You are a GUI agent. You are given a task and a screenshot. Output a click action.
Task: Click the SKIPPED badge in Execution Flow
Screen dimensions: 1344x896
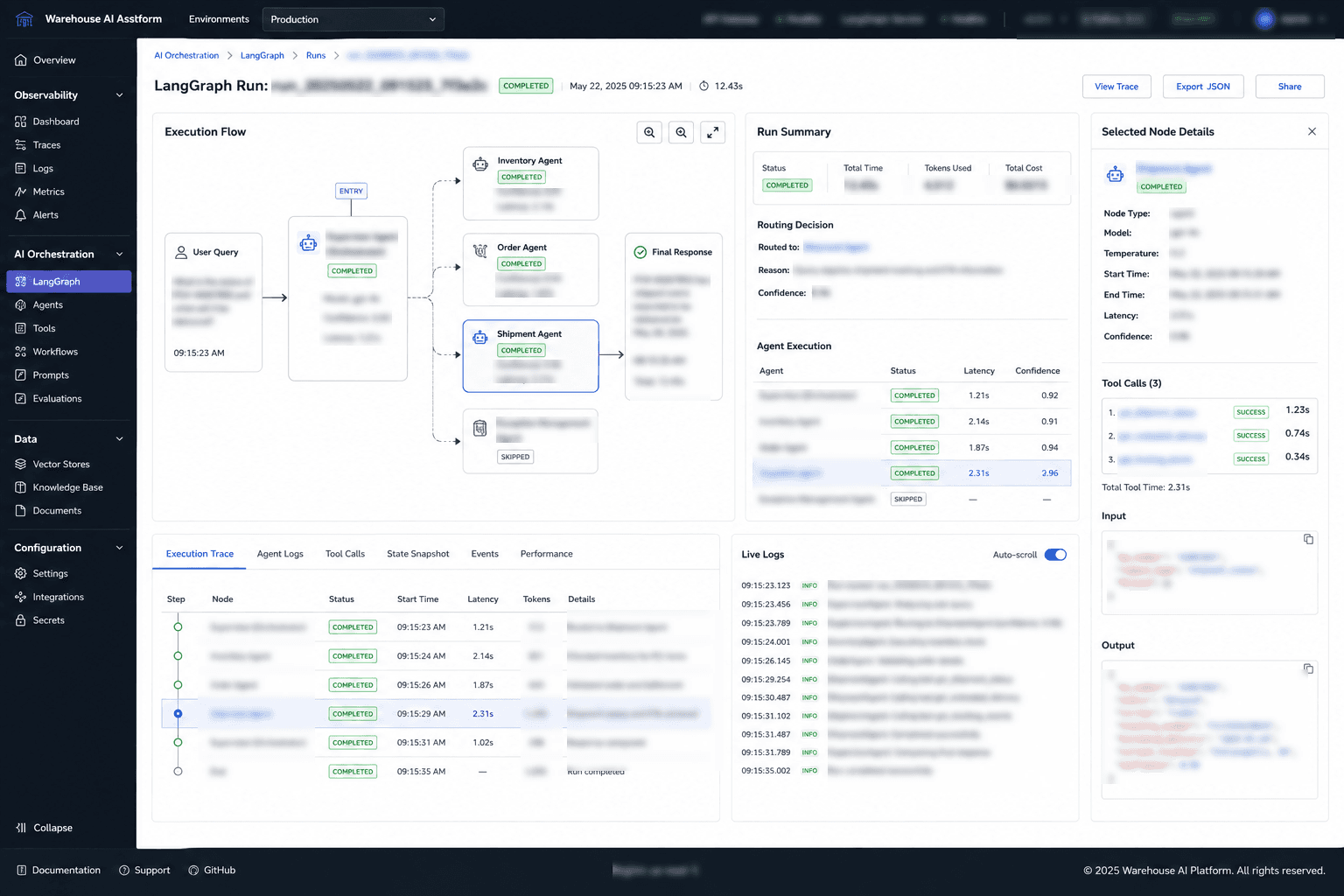coord(515,457)
